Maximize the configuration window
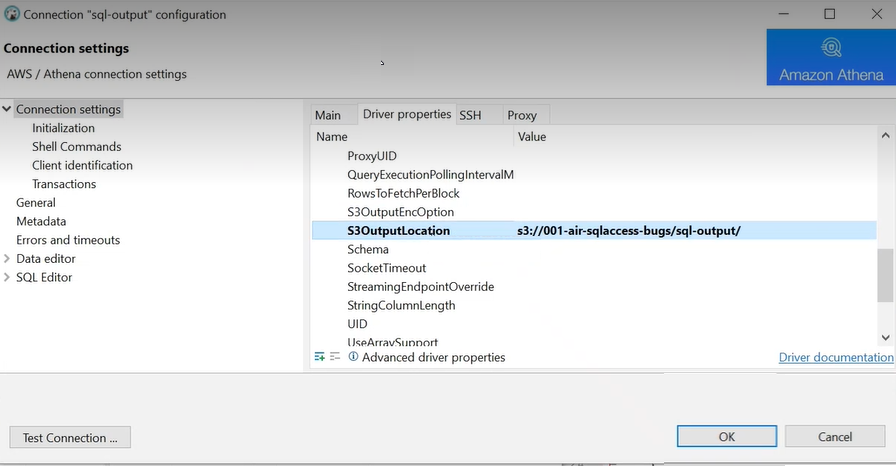 click(x=829, y=14)
